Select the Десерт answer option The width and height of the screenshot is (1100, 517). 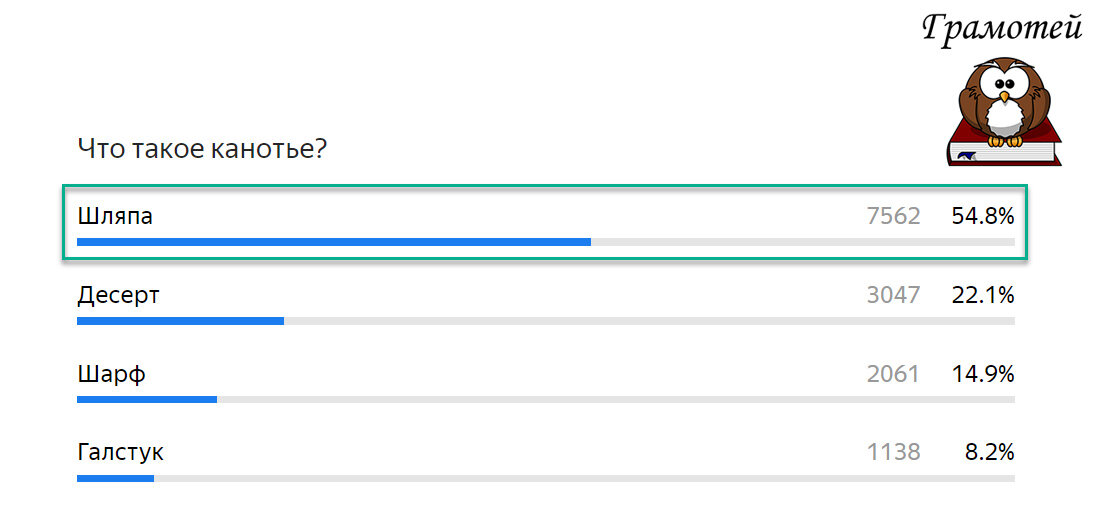[x=545, y=302]
